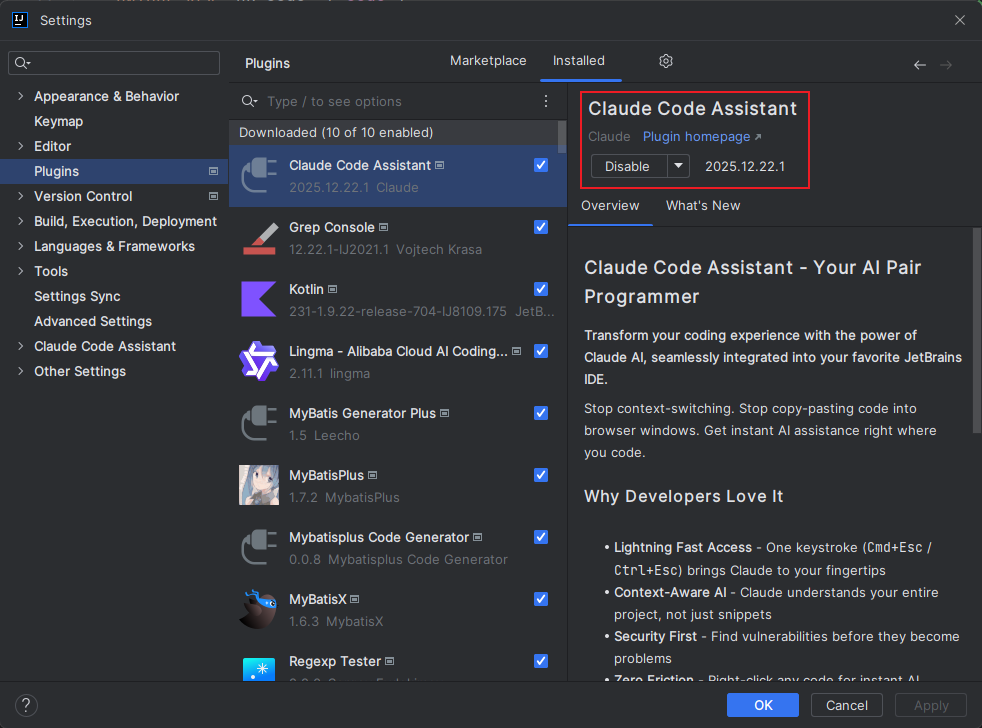The height and width of the screenshot is (728, 982).
Task: Switch to the Marketplace tab
Action: 488,61
